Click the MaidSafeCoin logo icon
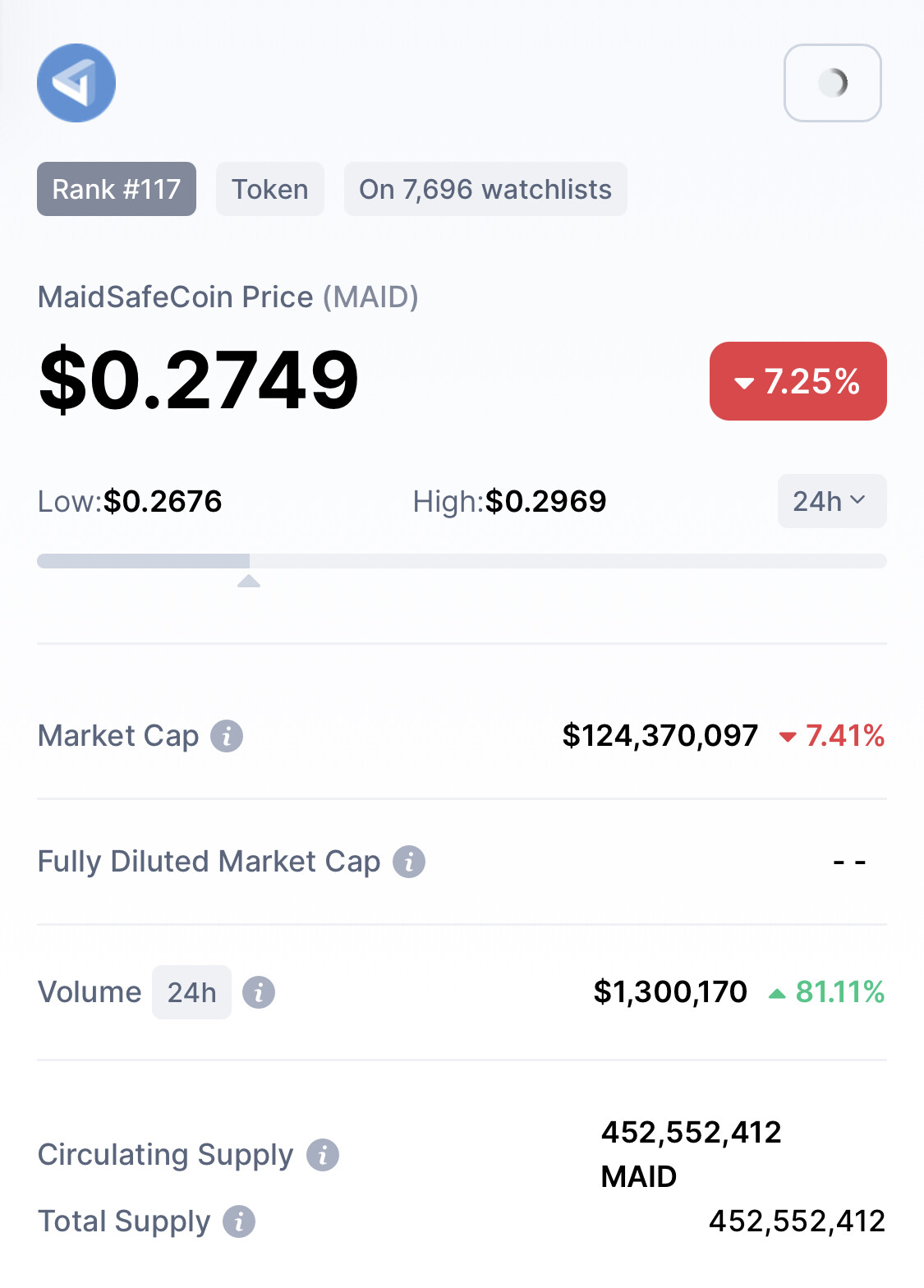Viewport: 924px width, 1288px height. coord(76,83)
